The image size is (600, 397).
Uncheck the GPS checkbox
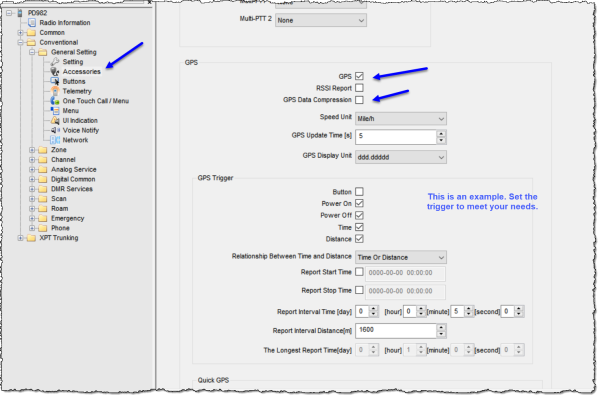(x=359, y=76)
